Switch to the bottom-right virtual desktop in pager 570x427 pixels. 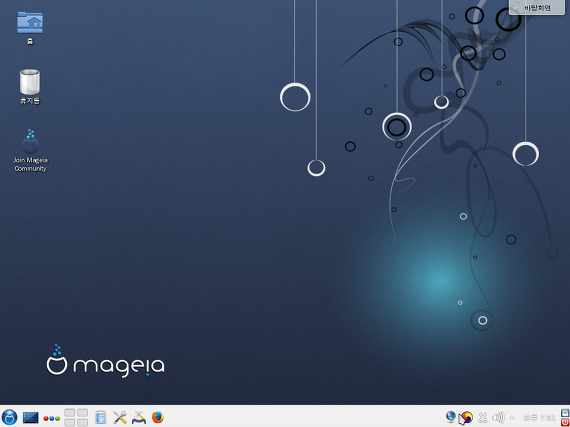83,422
